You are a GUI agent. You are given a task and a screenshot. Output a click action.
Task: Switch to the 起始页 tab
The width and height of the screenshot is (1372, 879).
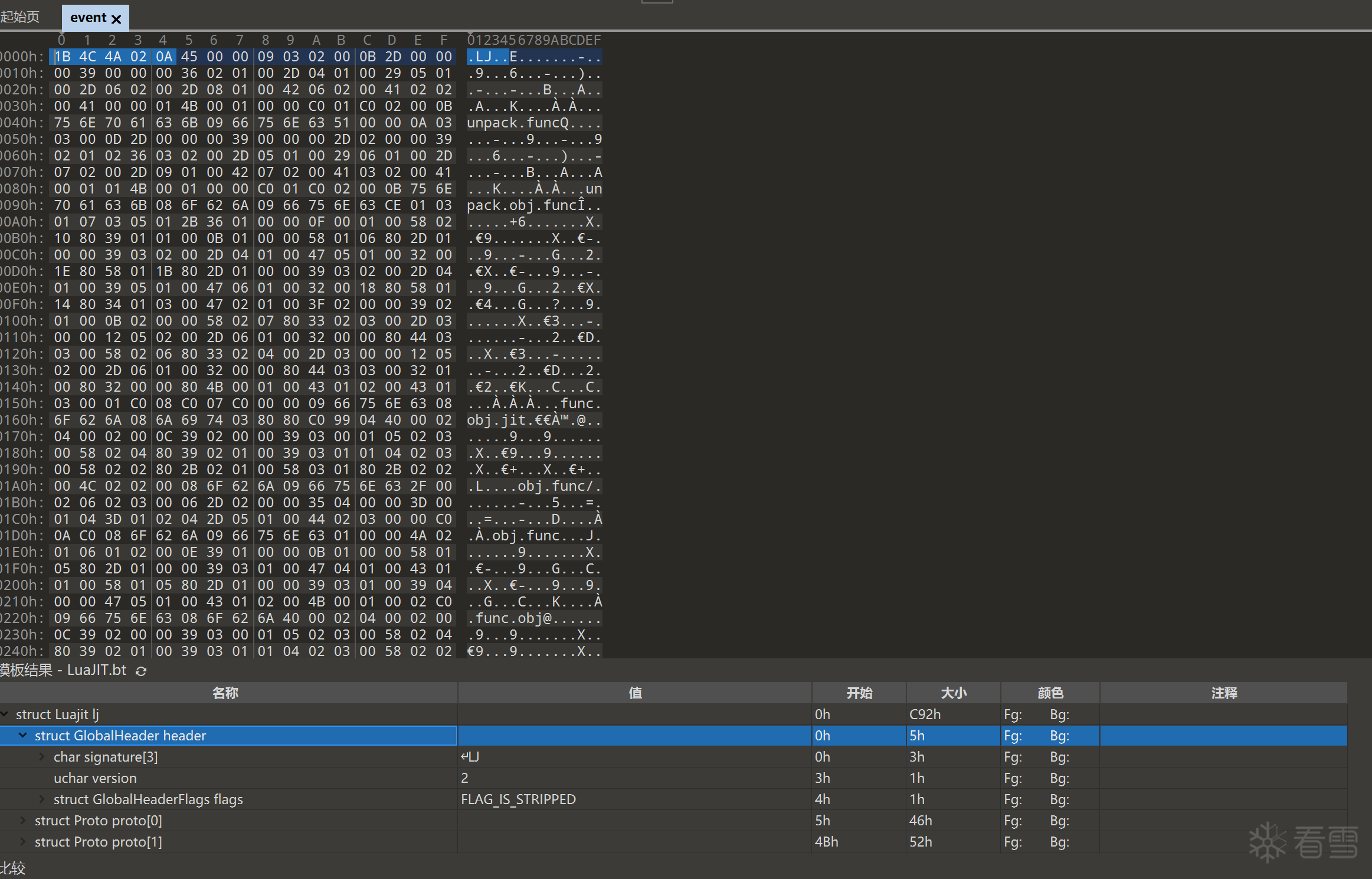(x=20, y=17)
